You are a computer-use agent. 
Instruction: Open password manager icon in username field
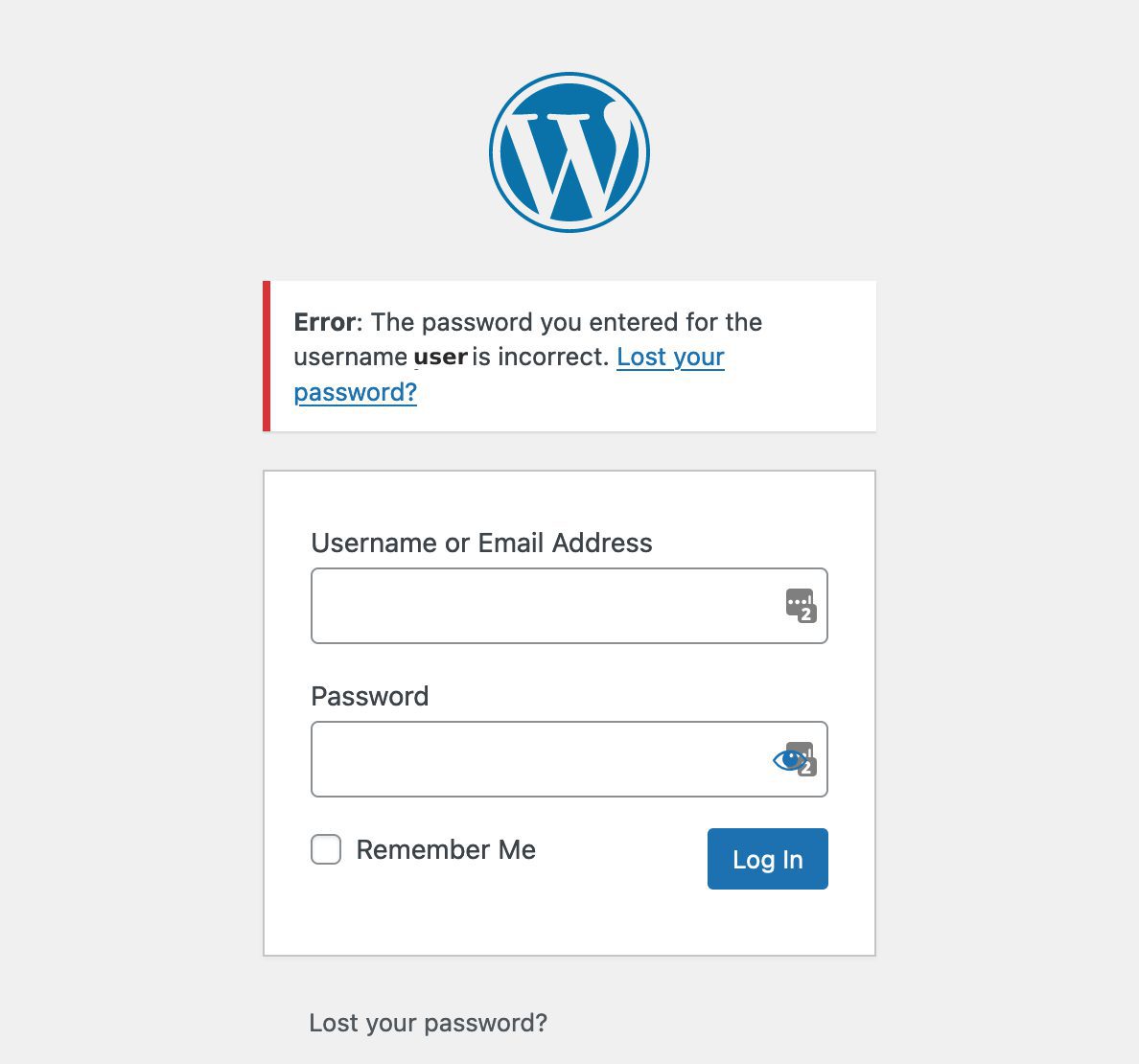[800, 606]
